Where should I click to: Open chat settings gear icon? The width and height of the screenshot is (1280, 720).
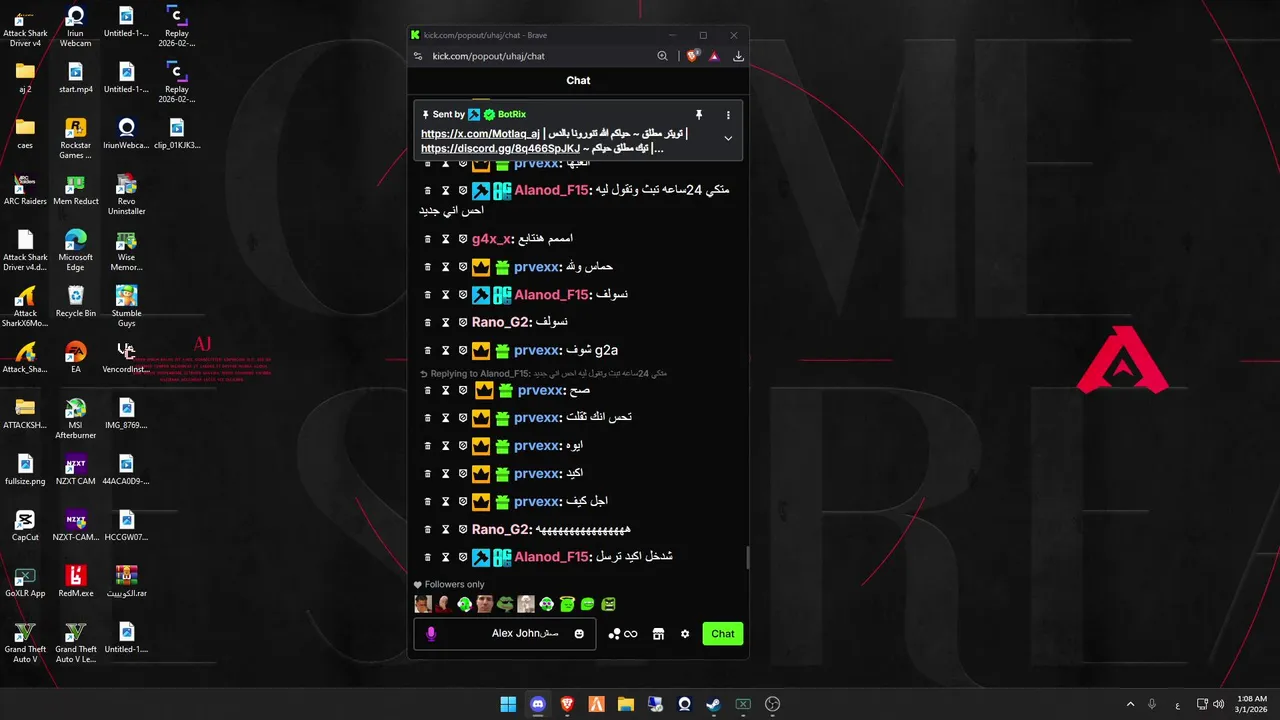[685, 634]
